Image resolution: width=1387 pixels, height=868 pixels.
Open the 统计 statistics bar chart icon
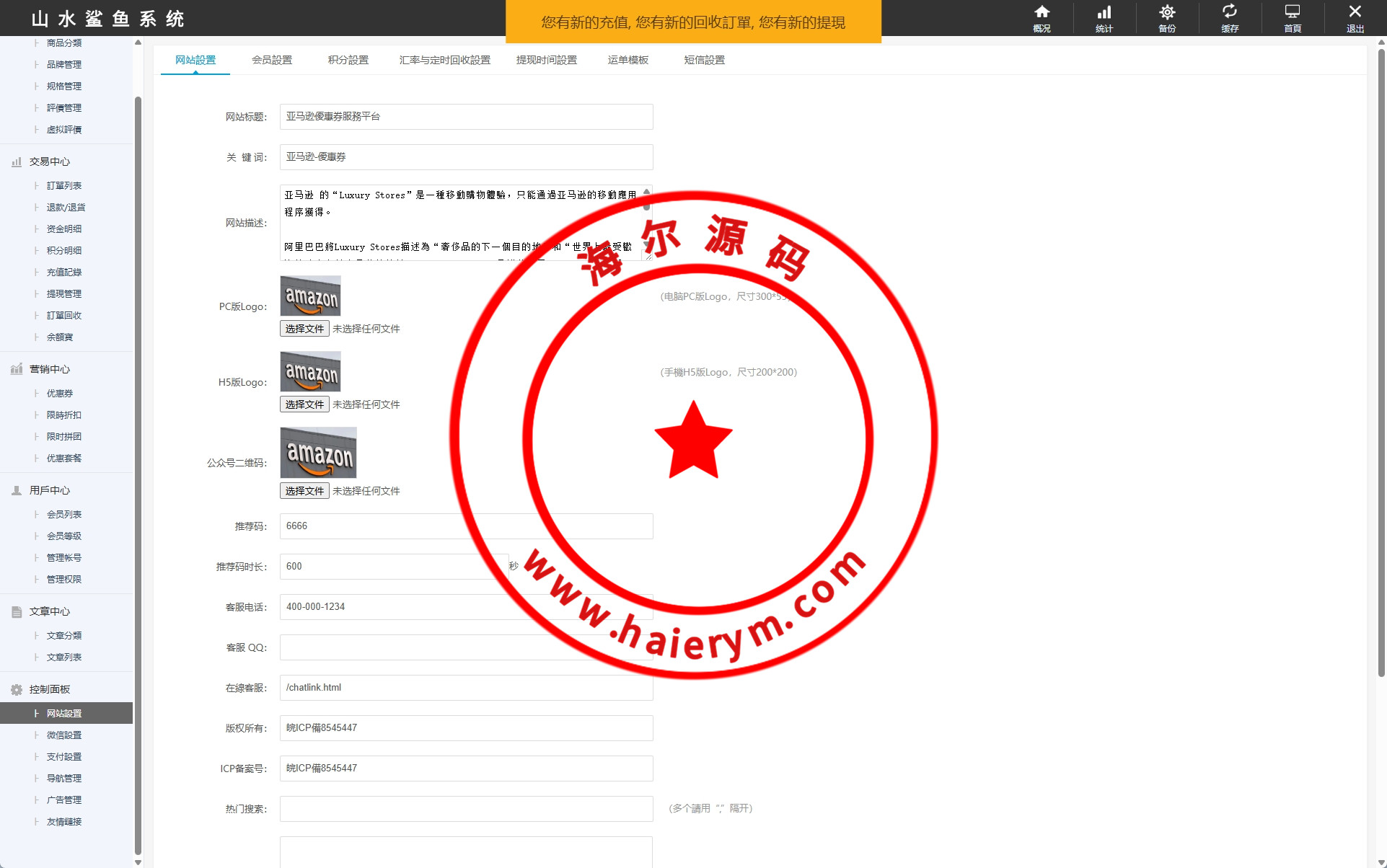pos(1104,12)
